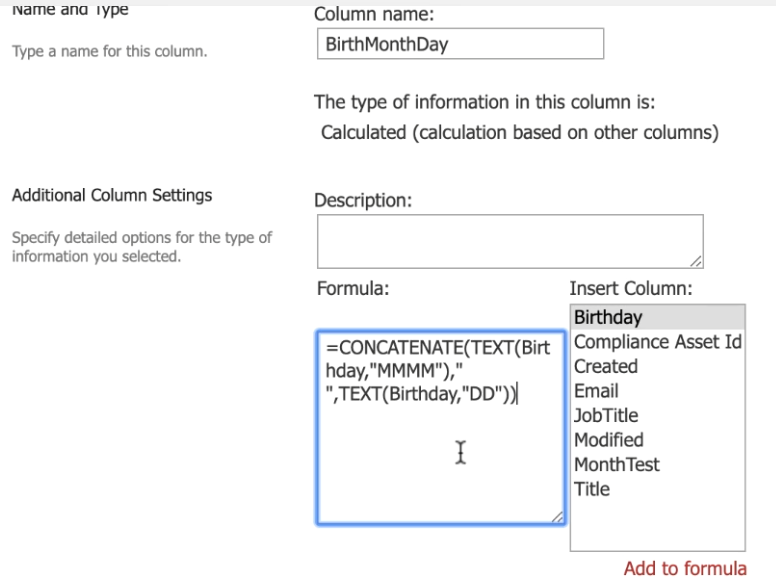The image size is (776, 584).
Task: Select Compliance Asset Id column
Action: click(657, 342)
